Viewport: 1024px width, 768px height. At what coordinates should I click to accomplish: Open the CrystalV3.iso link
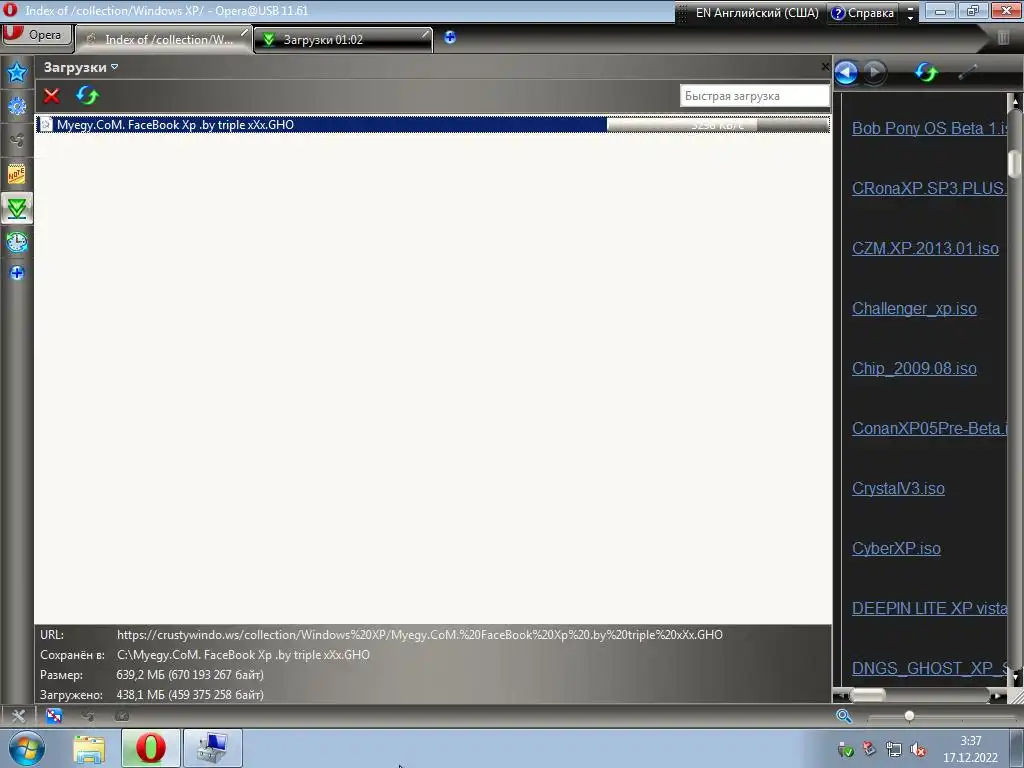click(x=898, y=488)
